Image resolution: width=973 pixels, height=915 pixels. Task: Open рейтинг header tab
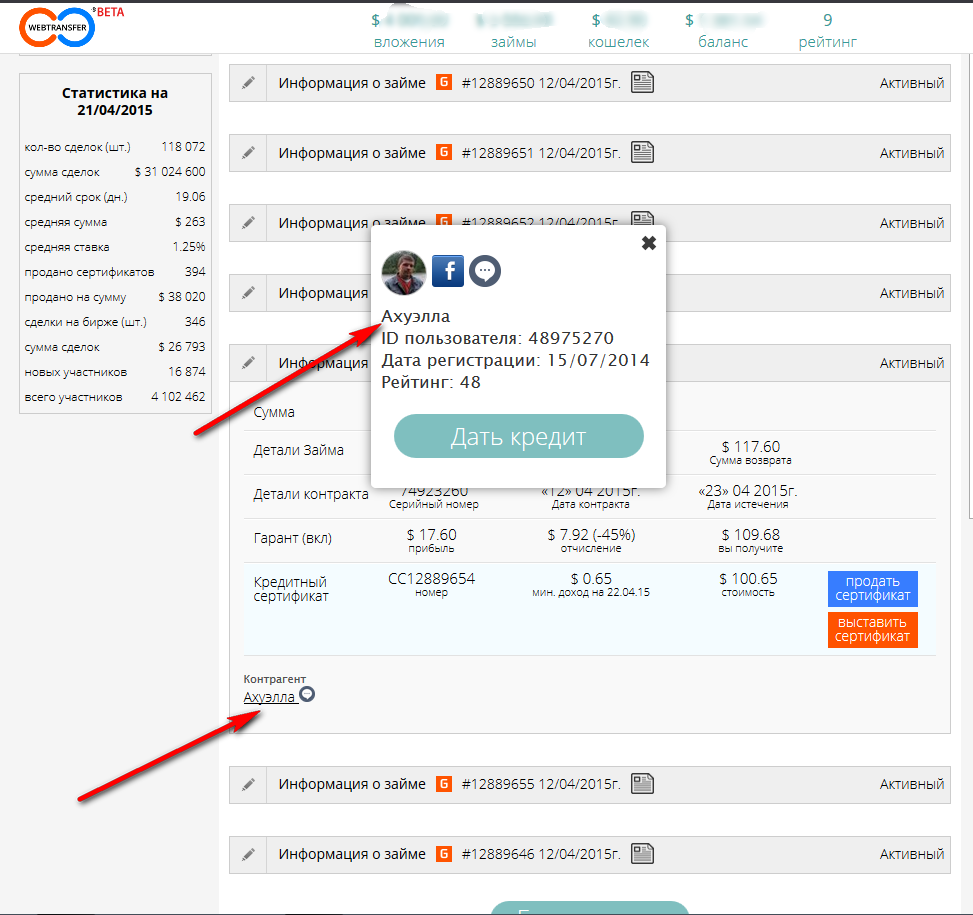[827, 42]
